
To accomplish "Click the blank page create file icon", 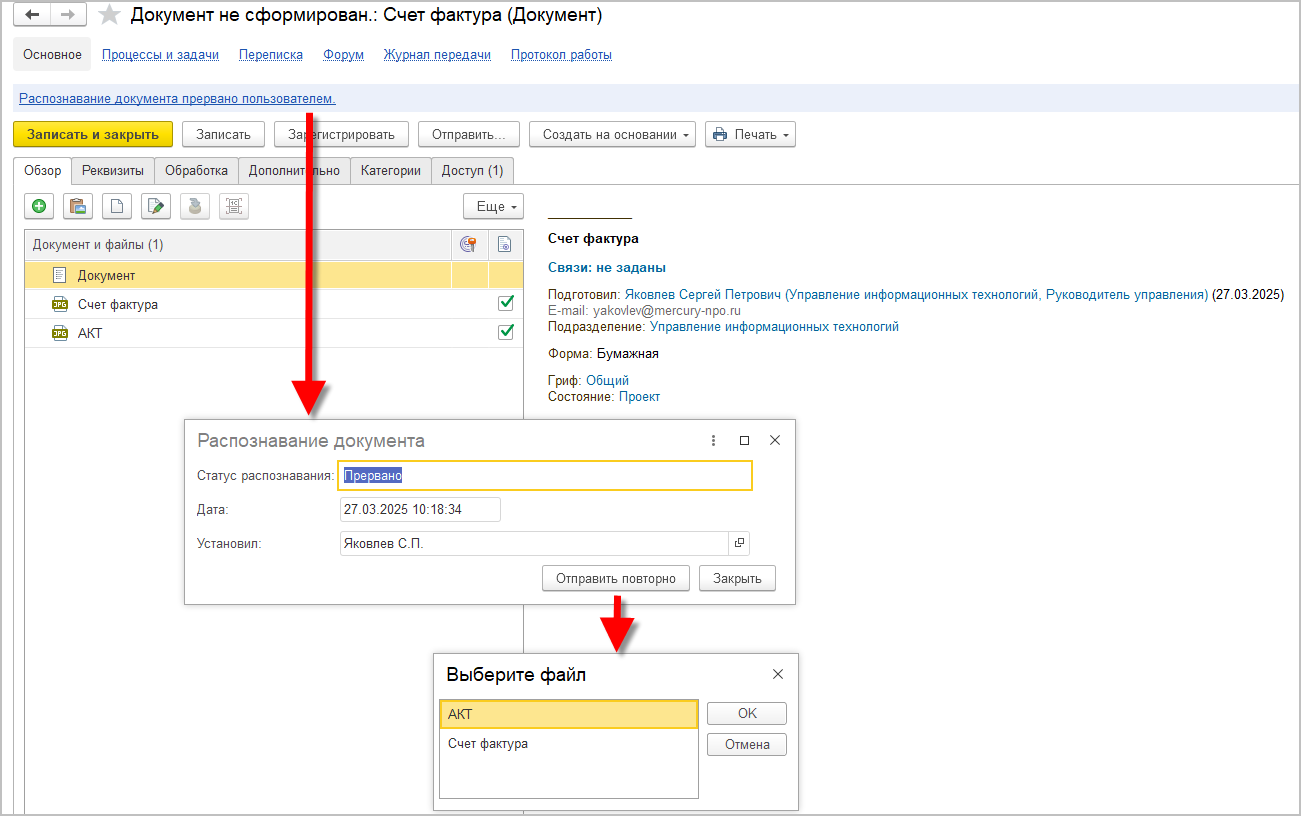I will (117, 207).
